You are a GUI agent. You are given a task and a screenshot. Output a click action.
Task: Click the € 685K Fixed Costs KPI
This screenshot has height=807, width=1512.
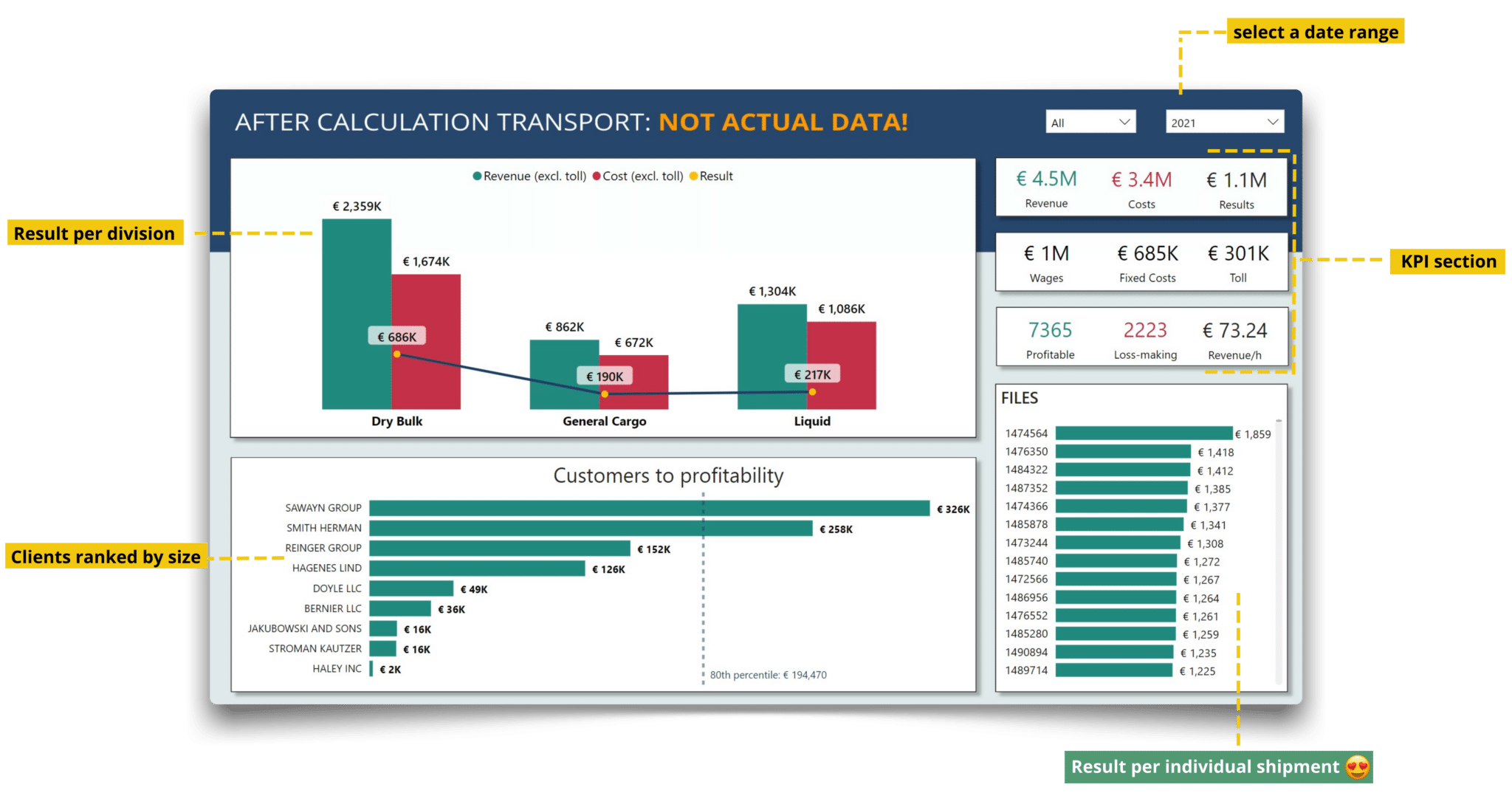(x=1147, y=264)
